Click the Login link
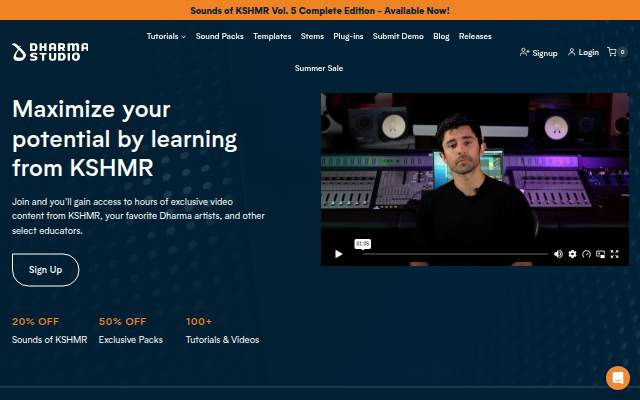The image size is (640, 400). [583, 52]
